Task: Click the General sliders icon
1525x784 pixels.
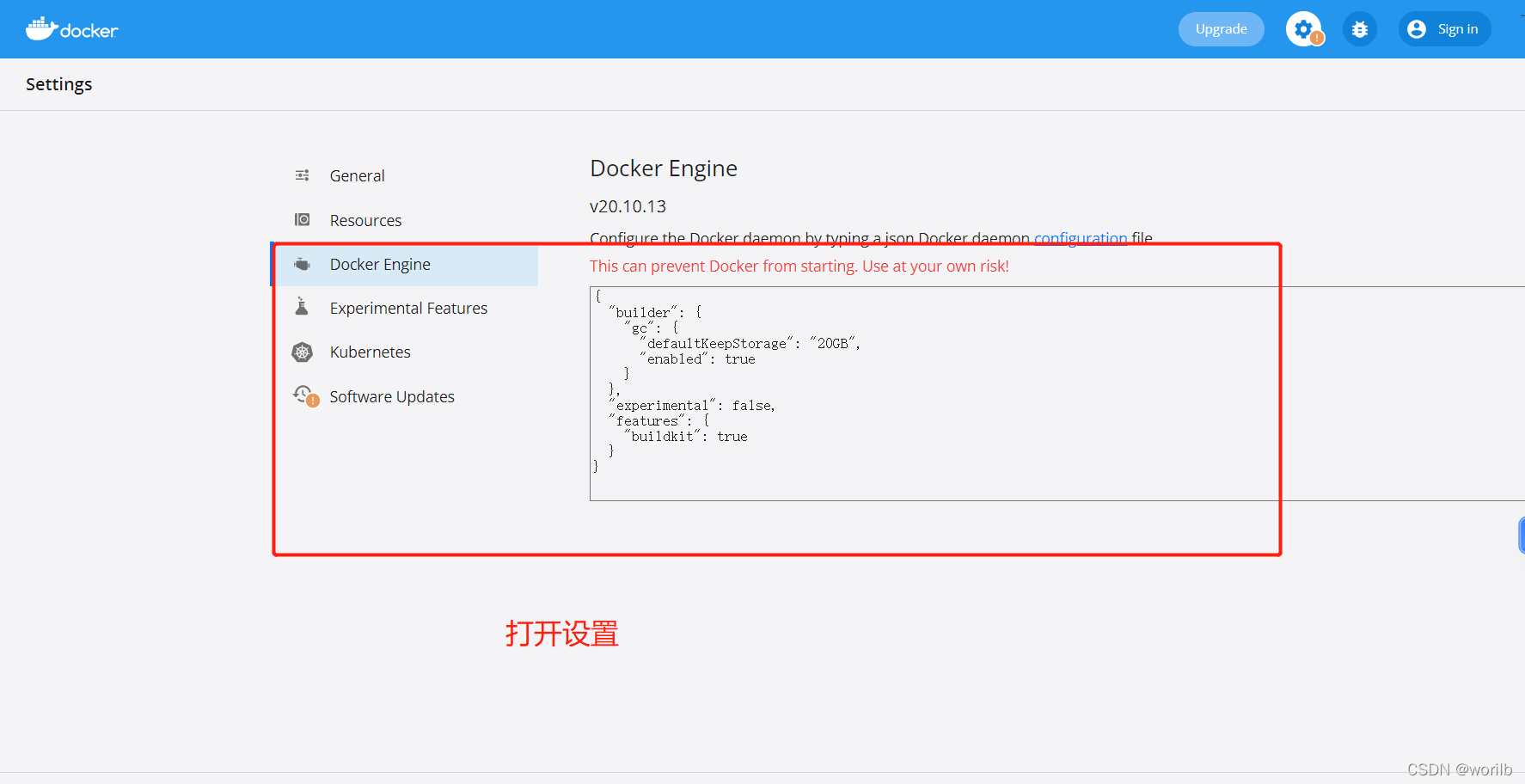Action: pyautogui.click(x=302, y=175)
